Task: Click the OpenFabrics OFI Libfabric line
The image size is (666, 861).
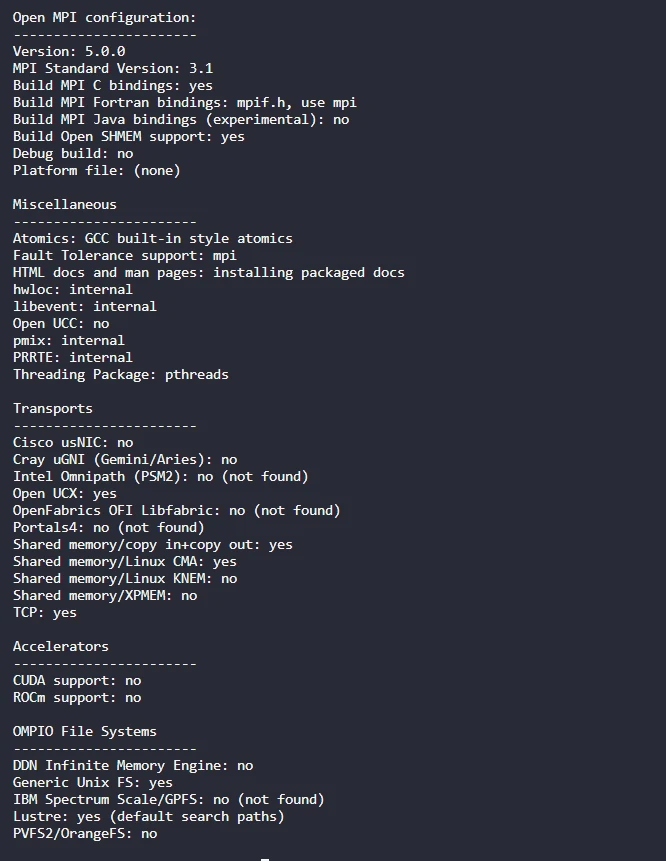Action: [176, 510]
